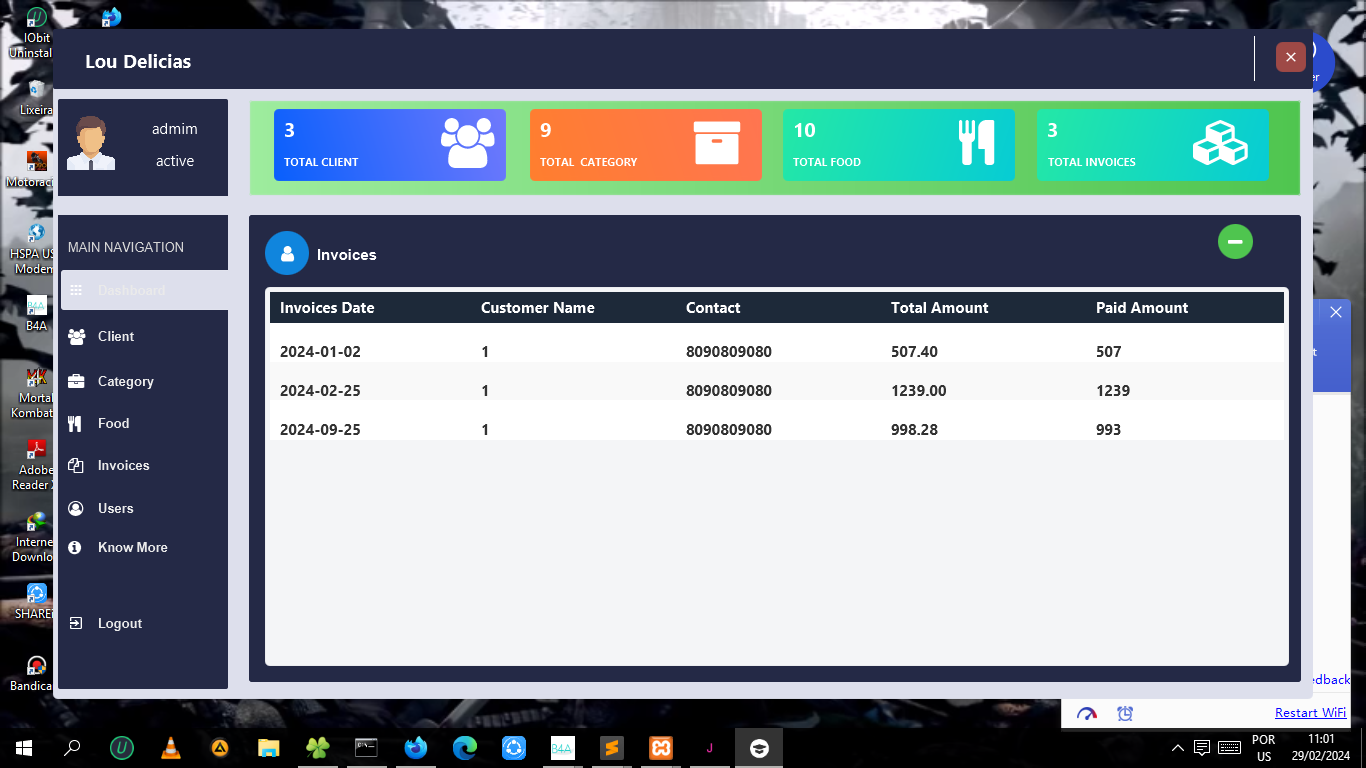Click the admim username label
The height and width of the screenshot is (768, 1366).
point(175,129)
